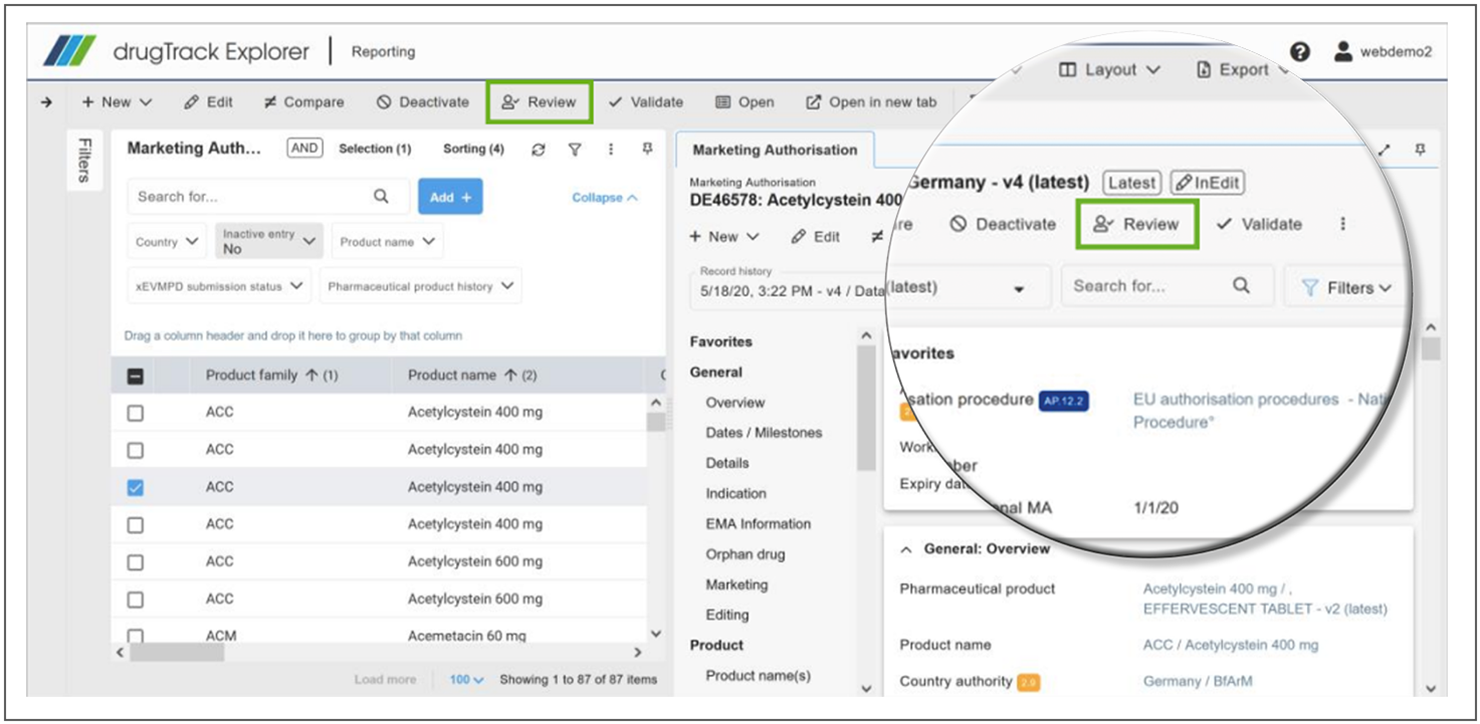Select Overview in the section navigation

tap(735, 403)
